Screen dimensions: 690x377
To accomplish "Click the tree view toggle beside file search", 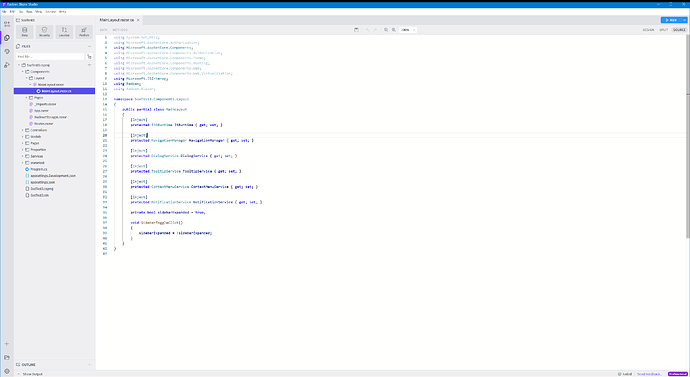I will 89,57.
